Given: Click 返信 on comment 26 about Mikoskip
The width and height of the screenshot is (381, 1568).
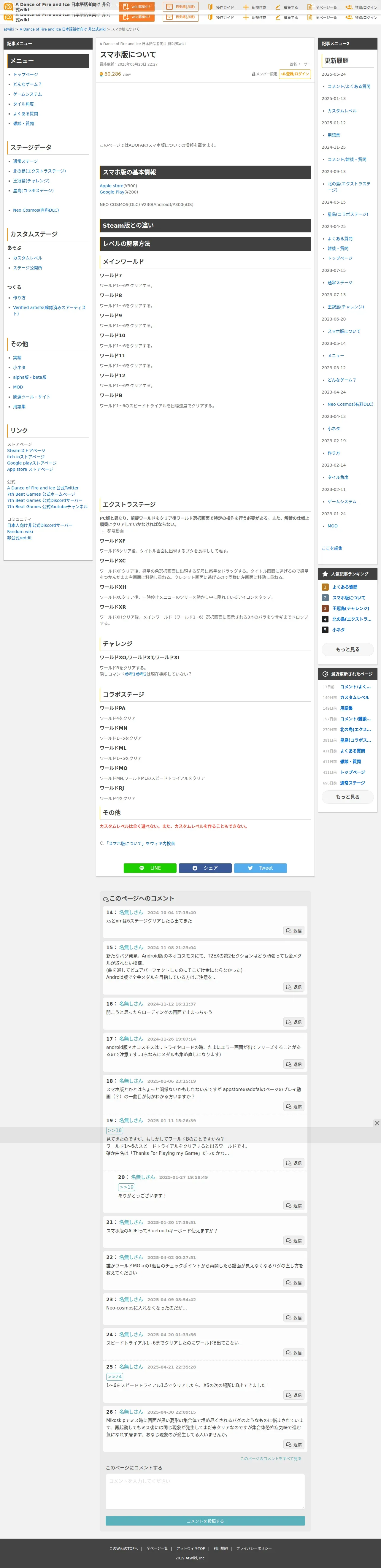Looking at the screenshot, I should [x=293, y=1445].
